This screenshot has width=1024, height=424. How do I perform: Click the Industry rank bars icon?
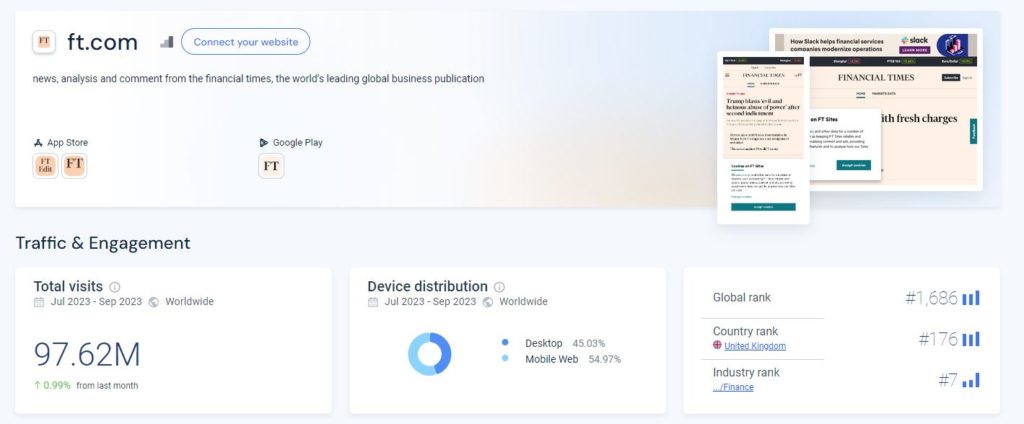(x=971, y=380)
